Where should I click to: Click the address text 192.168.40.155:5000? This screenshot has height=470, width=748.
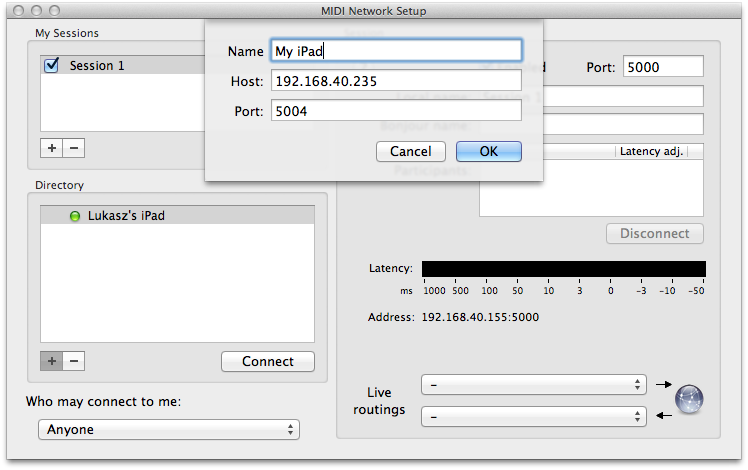click(x=480, y=317)
